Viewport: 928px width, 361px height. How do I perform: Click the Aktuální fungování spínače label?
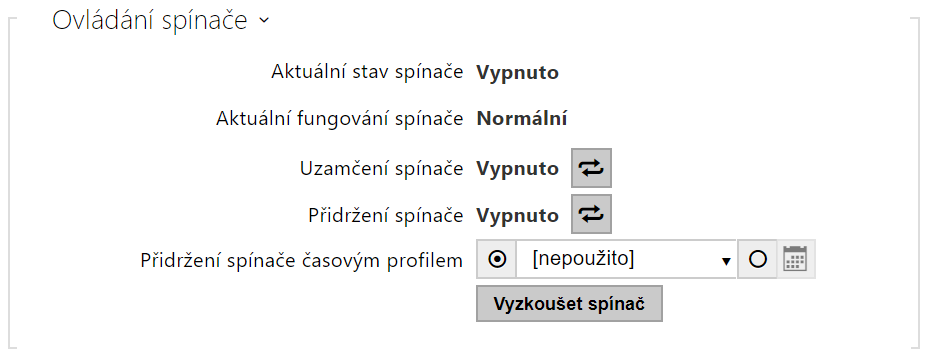pos(339,120)
